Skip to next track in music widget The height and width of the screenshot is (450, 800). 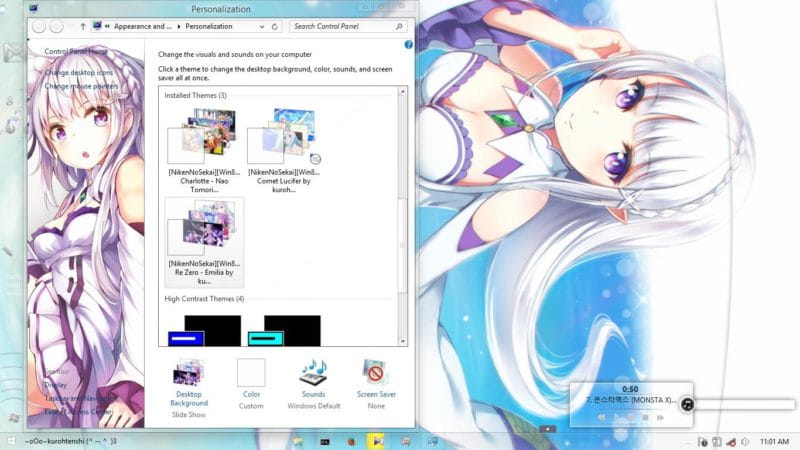[x=660, y=417]
